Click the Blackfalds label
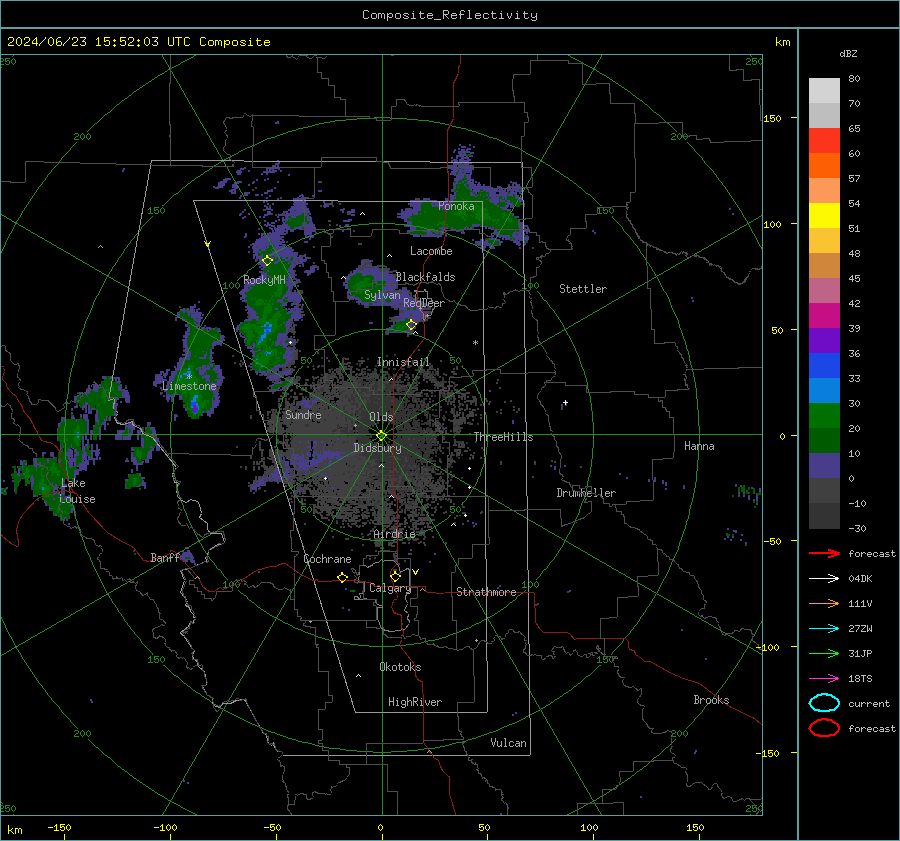This screenshot has height=841, width=900. point(425,277)
